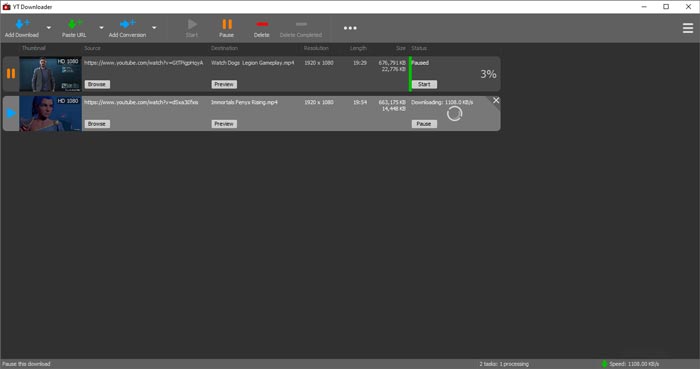Screen dimensions: 700x369
Task: Click the Immortals YouTube source URL
Action: pos(141,102)
